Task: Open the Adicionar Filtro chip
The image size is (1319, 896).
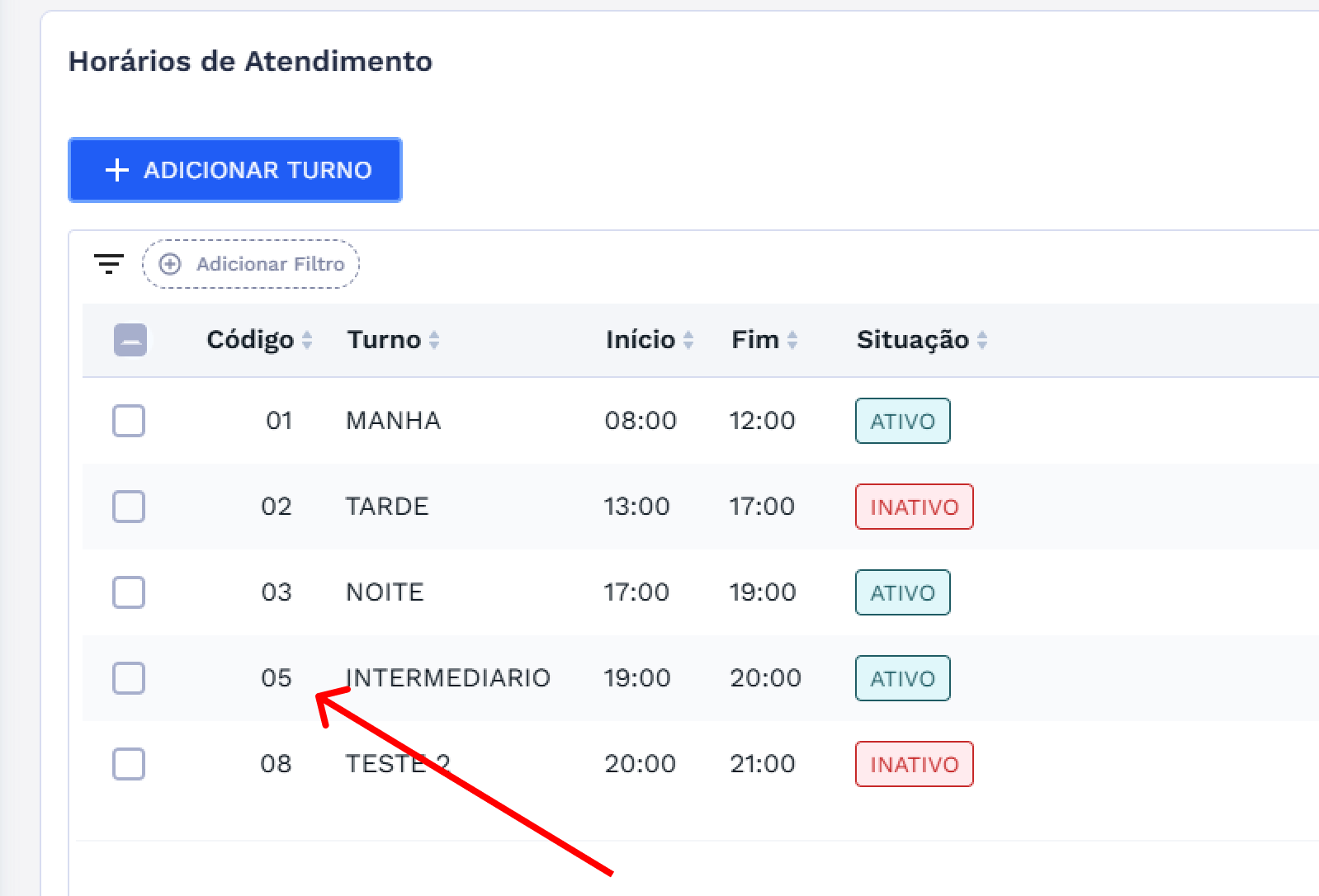Action: pyautogui.click(x=251, y=264)
